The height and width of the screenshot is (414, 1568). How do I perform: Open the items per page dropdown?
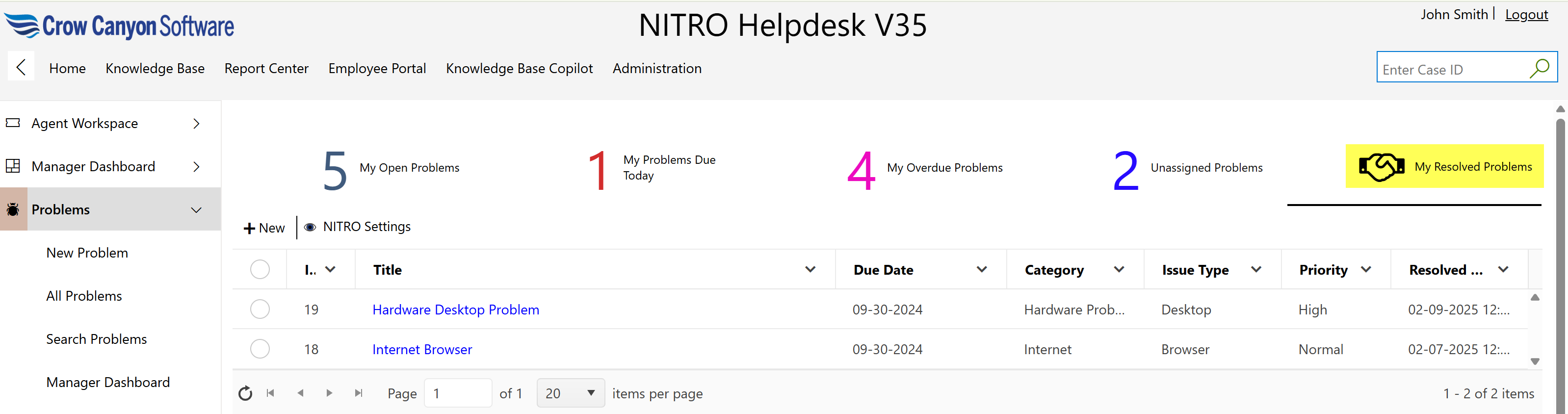point(570,393)
